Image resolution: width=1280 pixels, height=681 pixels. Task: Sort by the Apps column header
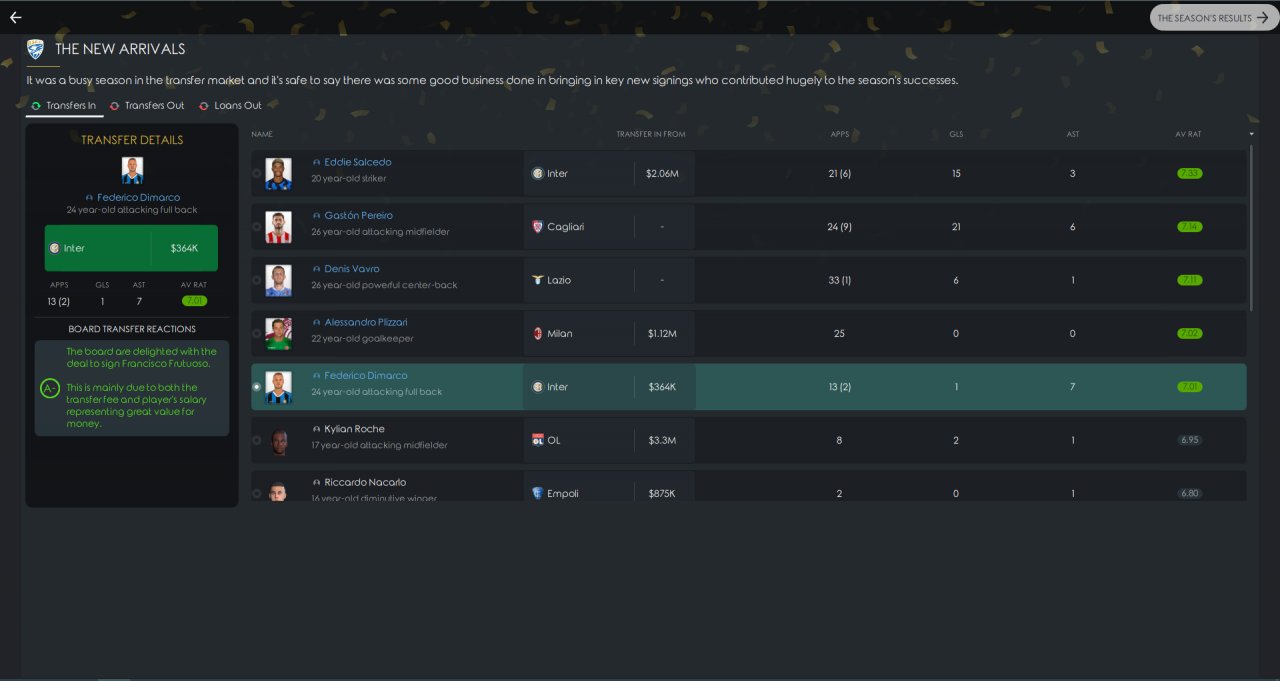tap(839, 134)
